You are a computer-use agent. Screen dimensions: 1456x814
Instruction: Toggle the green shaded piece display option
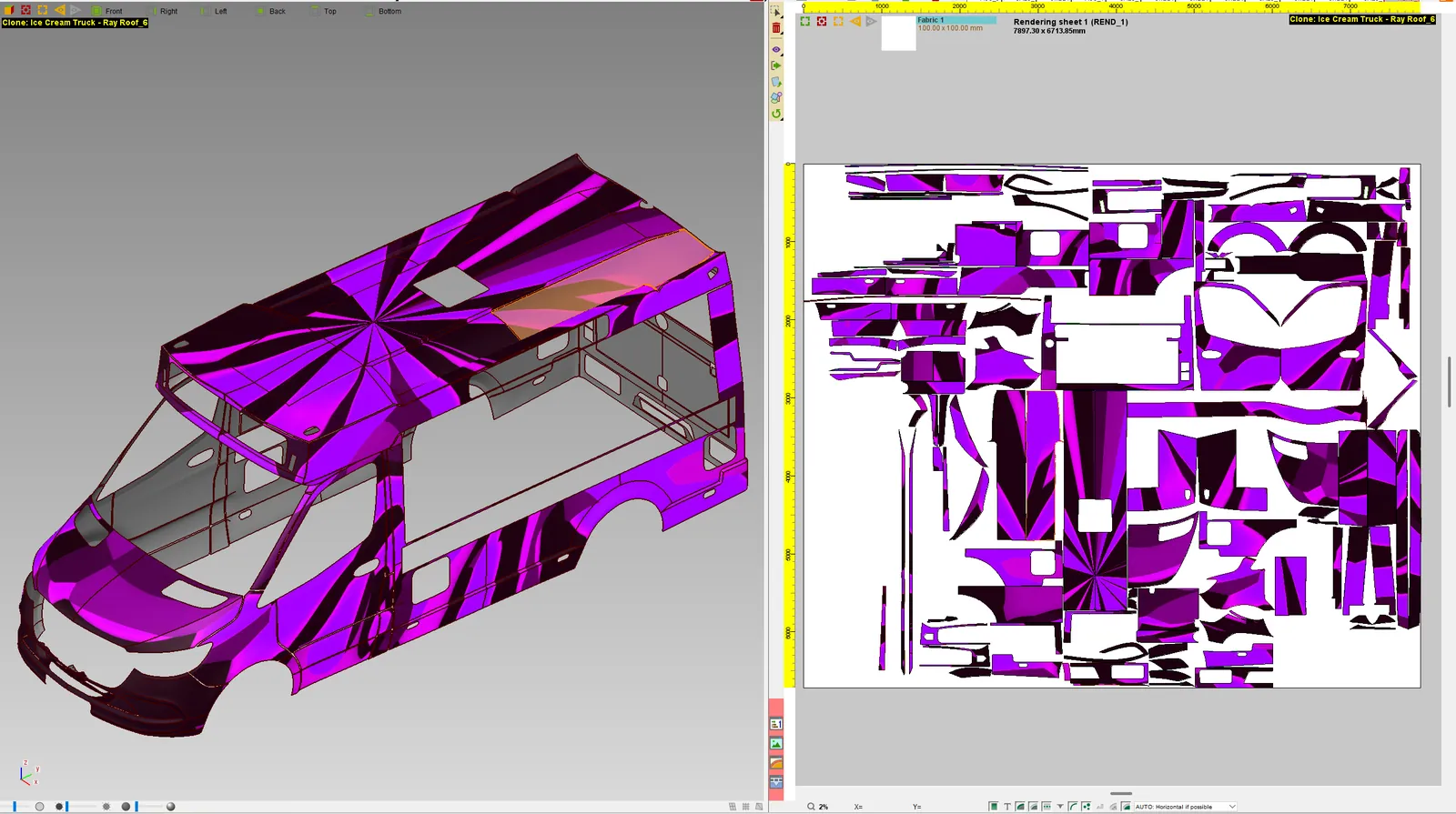(1020, 807)
